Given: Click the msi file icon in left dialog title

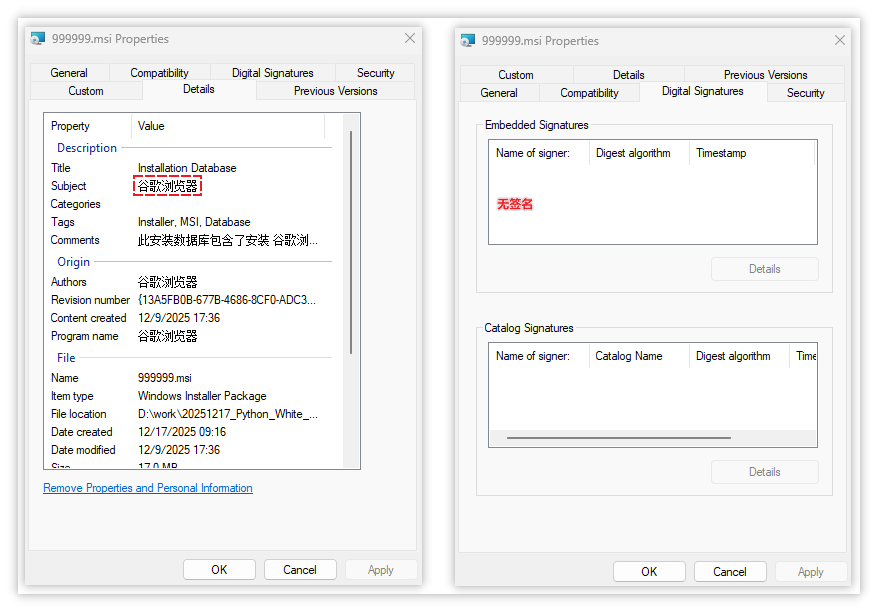Looking at the screenshot, I should tap(38, 39).
